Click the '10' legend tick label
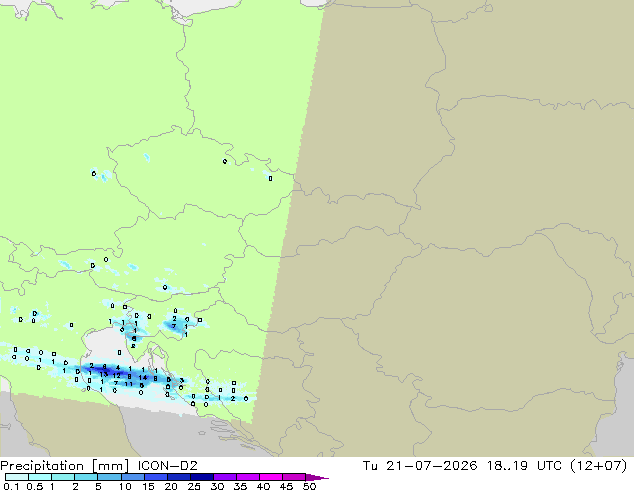 pos(125,486)
